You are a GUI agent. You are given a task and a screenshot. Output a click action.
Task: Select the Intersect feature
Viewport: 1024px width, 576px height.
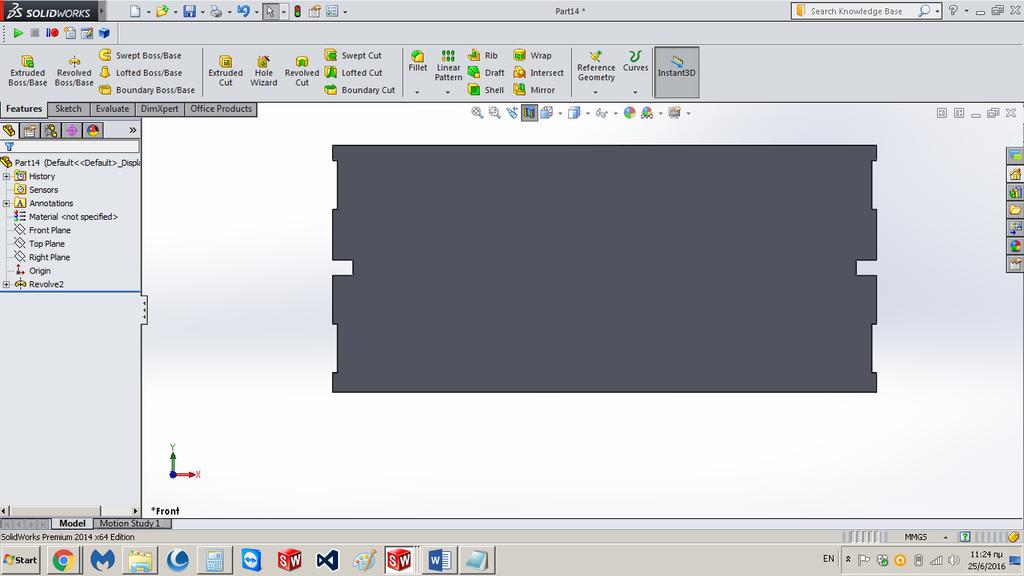click(x=539, y=72)
